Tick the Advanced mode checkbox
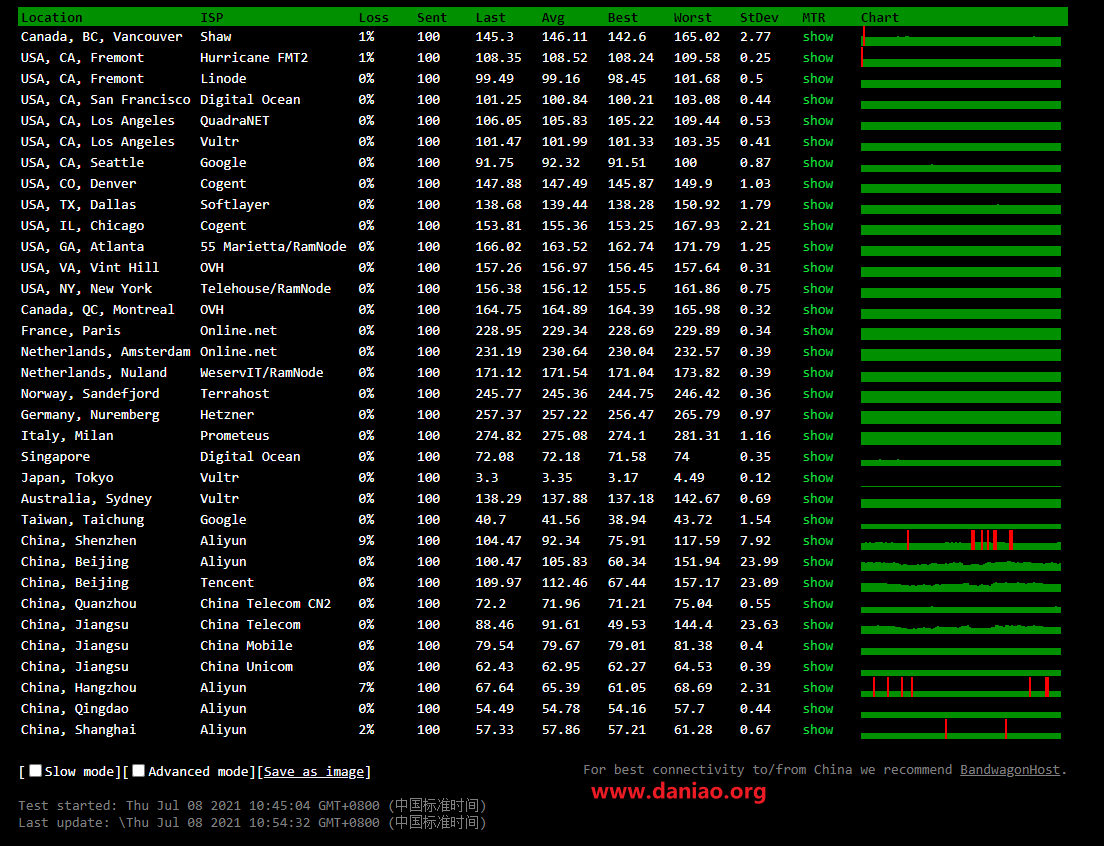The image size is (1104, 846). click(x=139, y=771)
